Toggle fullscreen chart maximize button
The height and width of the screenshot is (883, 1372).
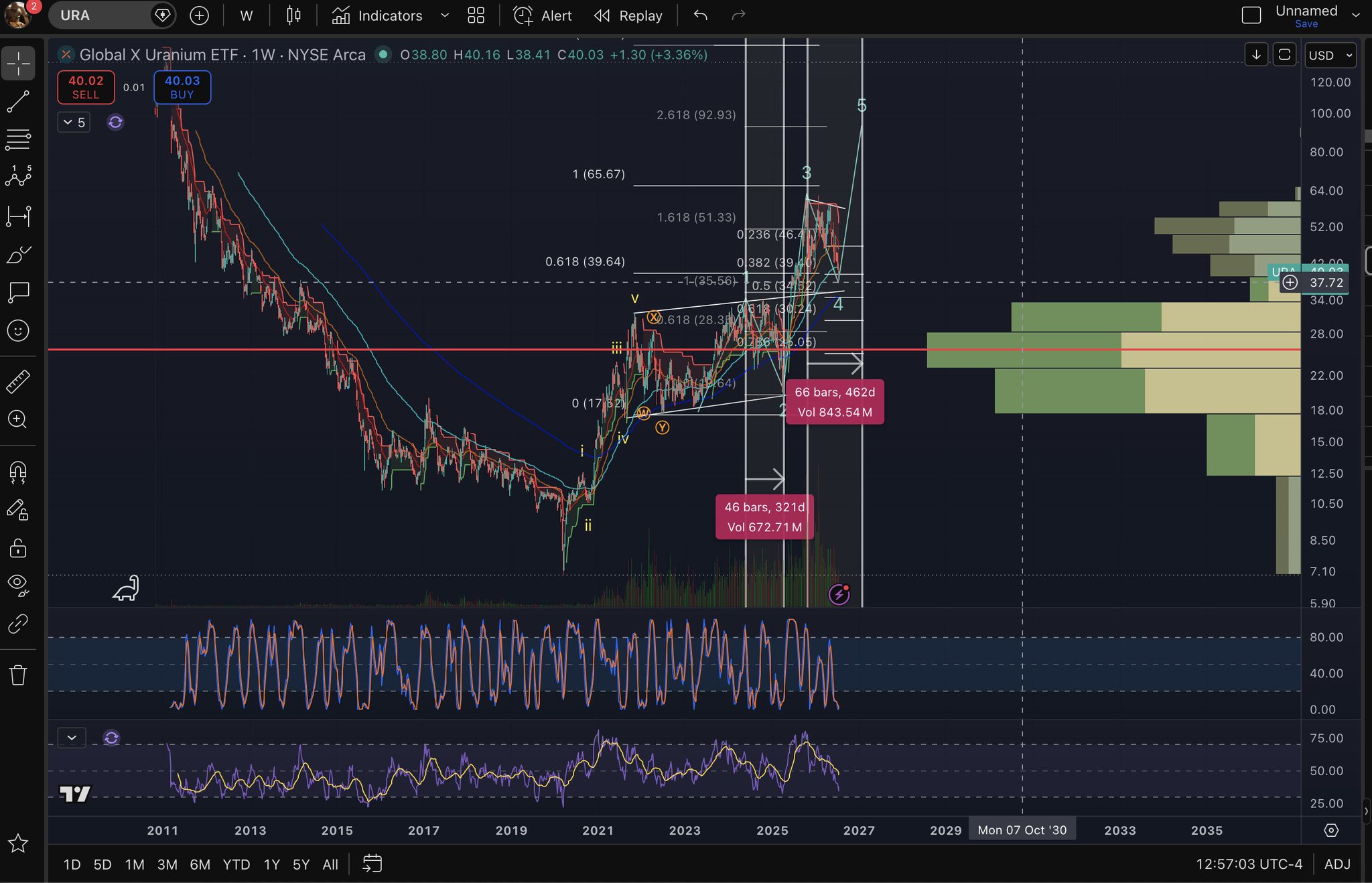point(1284,55)
